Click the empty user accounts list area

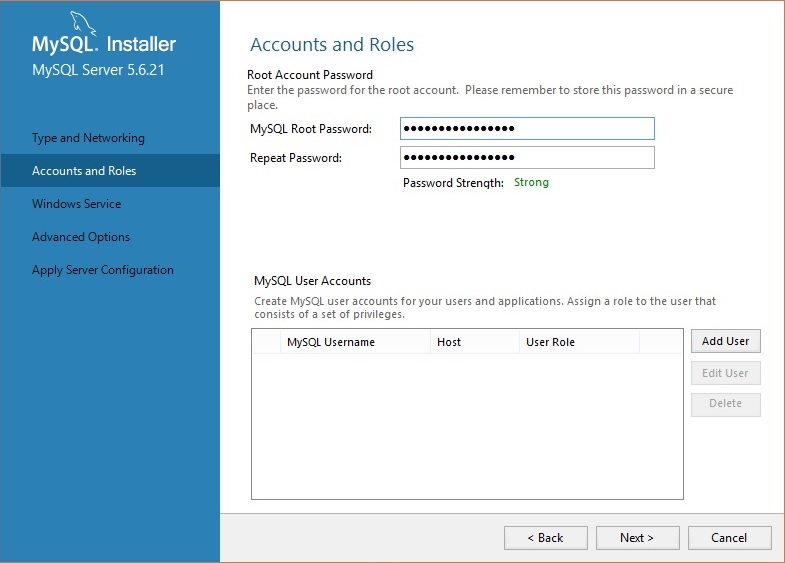[467, 425]
